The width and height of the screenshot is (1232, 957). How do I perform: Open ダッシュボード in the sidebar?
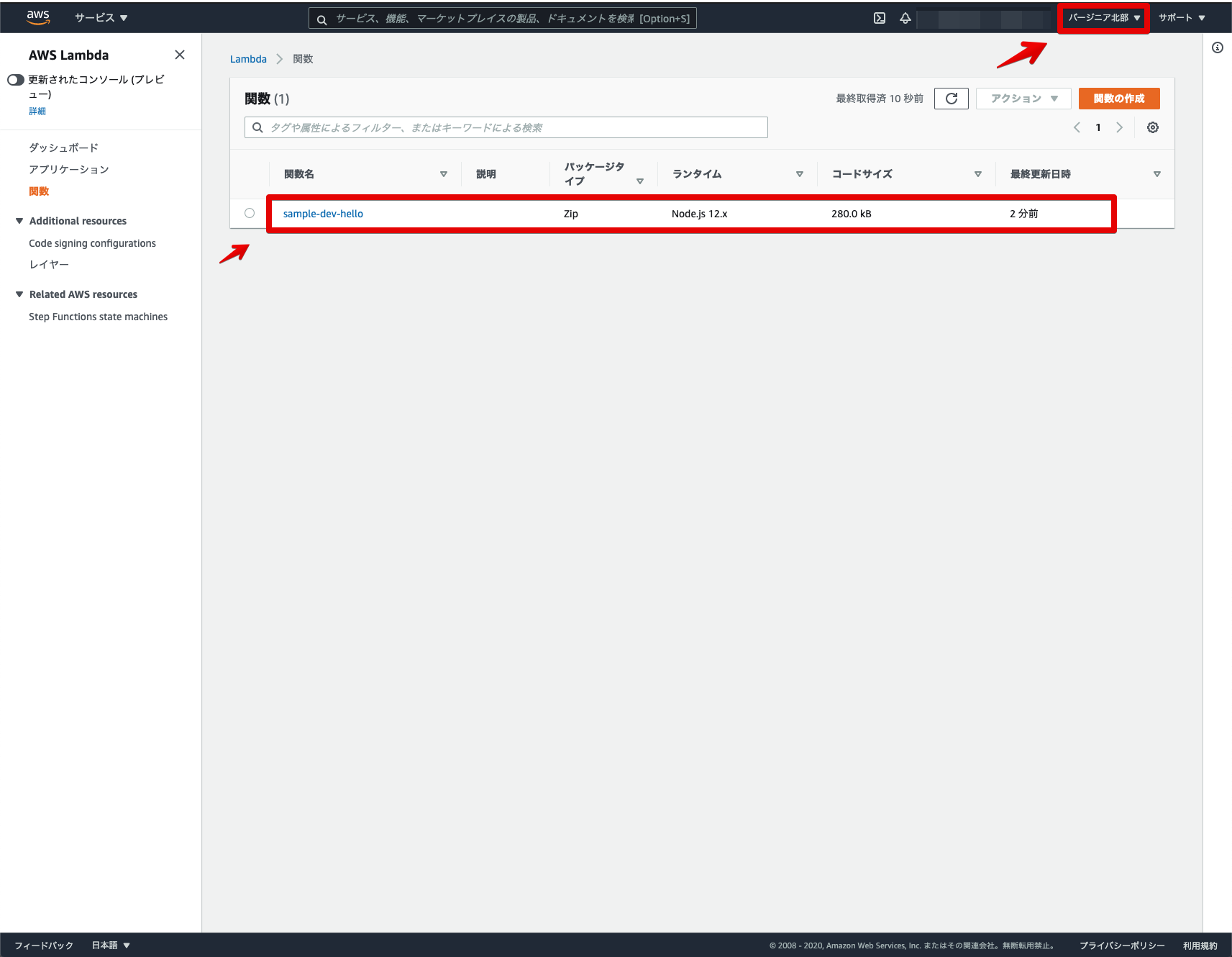click(63, 148)
